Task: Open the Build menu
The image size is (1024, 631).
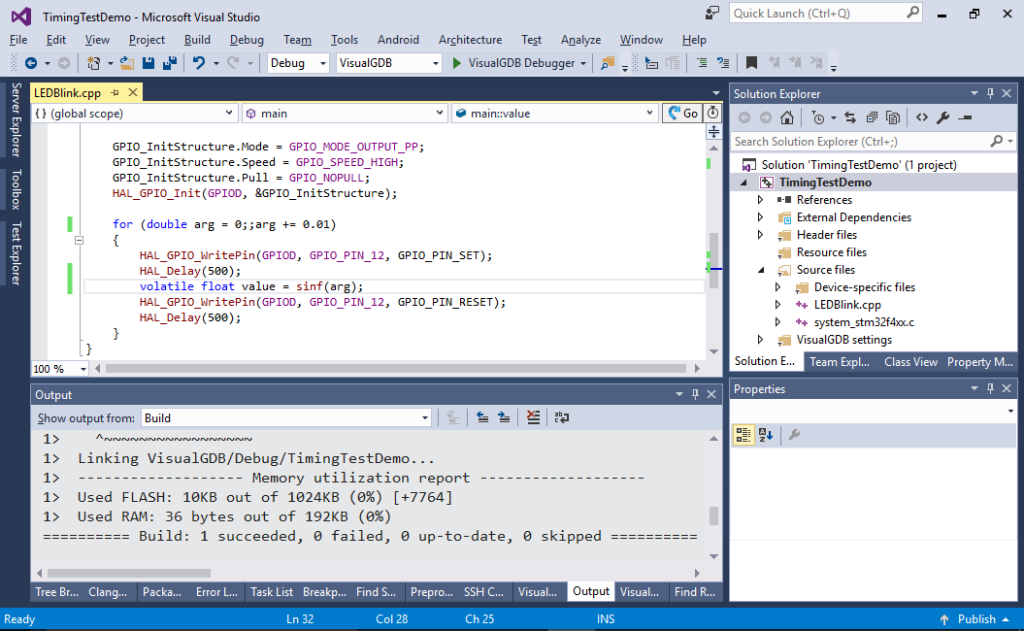Action: 197,40
